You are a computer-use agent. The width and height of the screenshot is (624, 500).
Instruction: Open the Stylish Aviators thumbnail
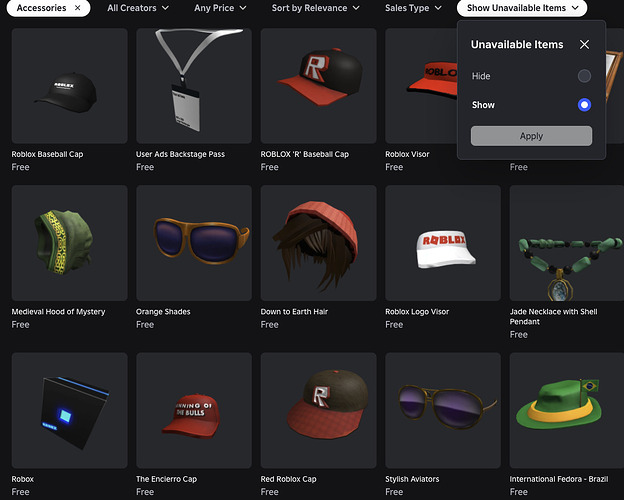(x=443, y=410)
